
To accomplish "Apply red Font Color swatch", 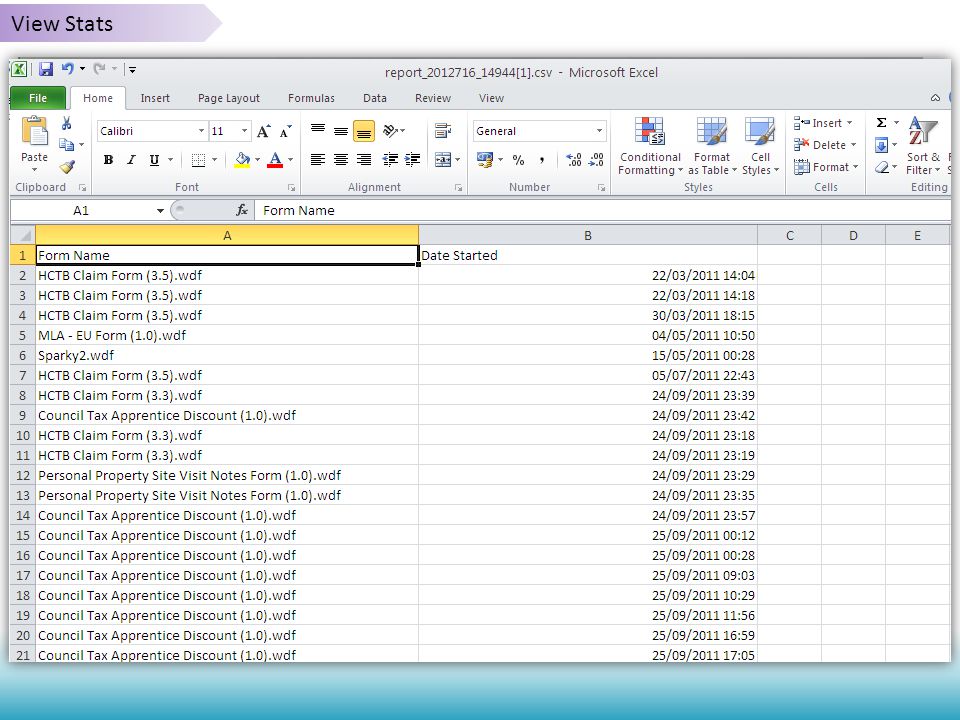I will (275, 160).
